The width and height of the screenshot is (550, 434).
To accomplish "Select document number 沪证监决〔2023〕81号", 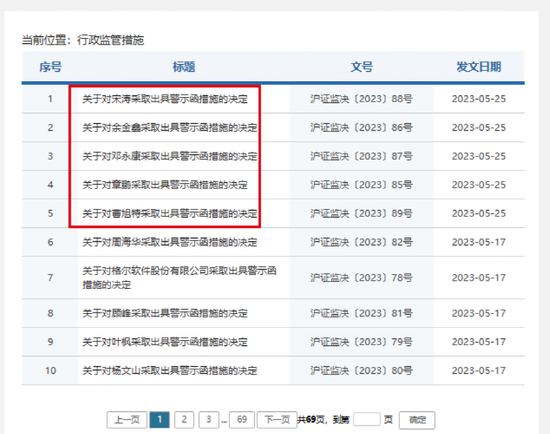I will [361, 313].
